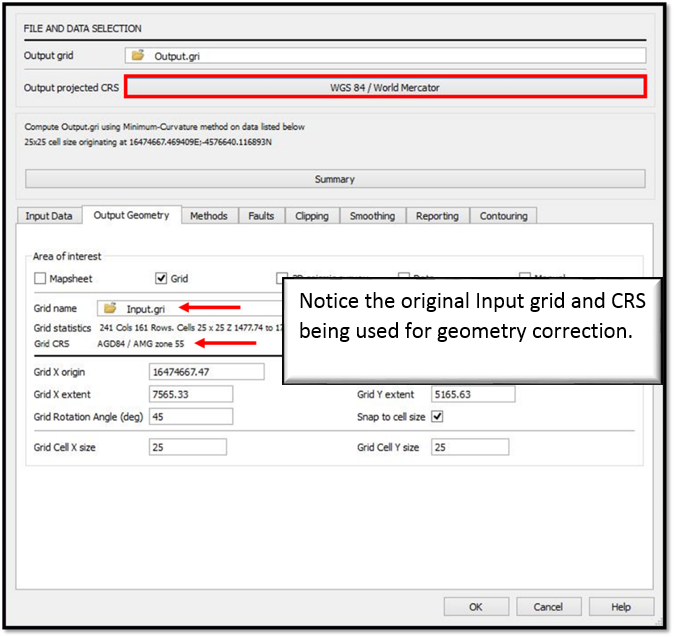Viewport: 674px width, 637px height.
Task: Expand the Summary section bar
Action: point(335,179)
